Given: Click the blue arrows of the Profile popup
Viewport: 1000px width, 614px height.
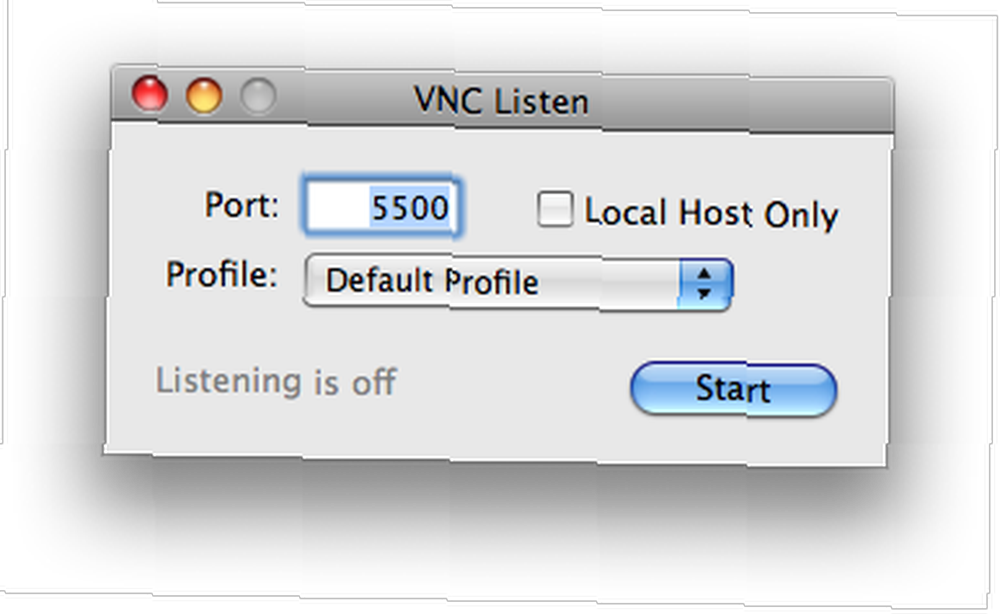Looking at the screenshot, I should point(705,283).
